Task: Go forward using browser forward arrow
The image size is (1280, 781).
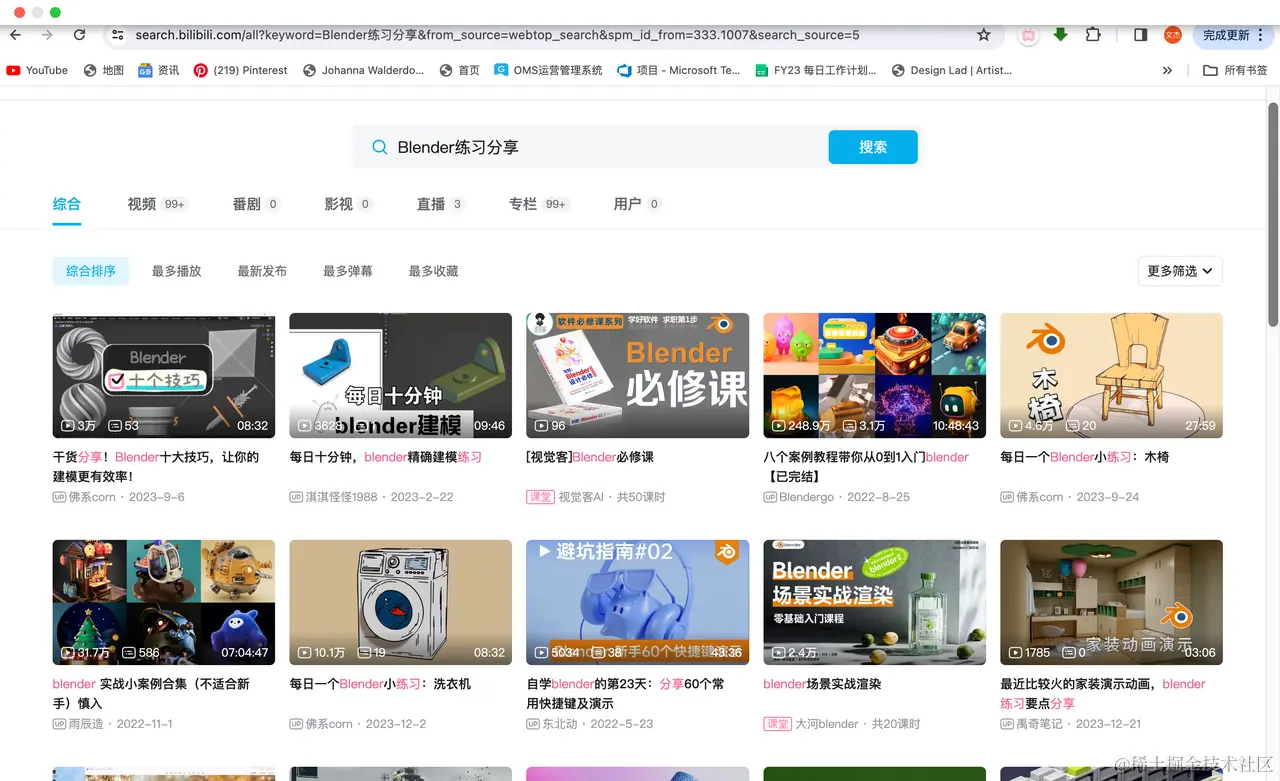Action: tap(47, 35)
